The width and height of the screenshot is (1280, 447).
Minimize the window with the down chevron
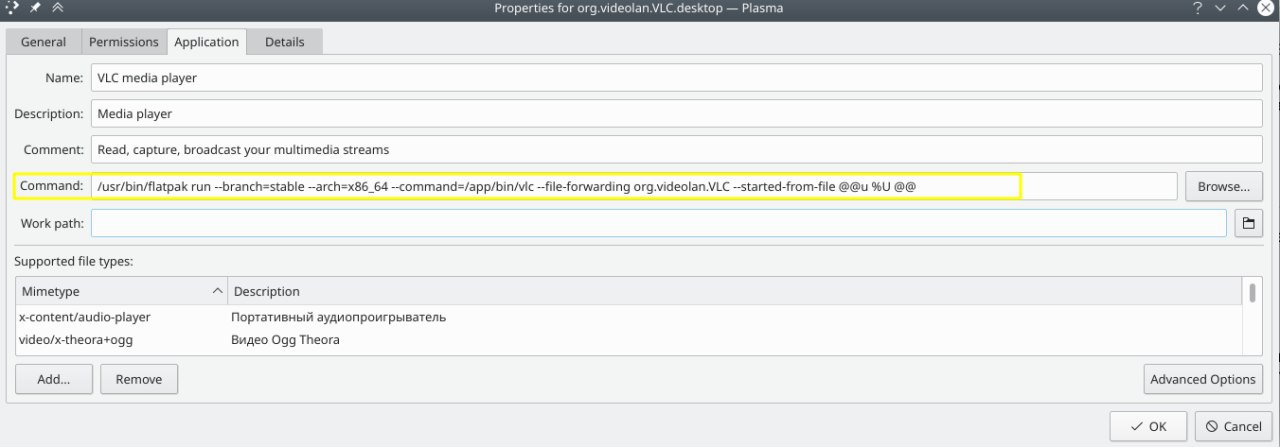[x=1221, y=8]
